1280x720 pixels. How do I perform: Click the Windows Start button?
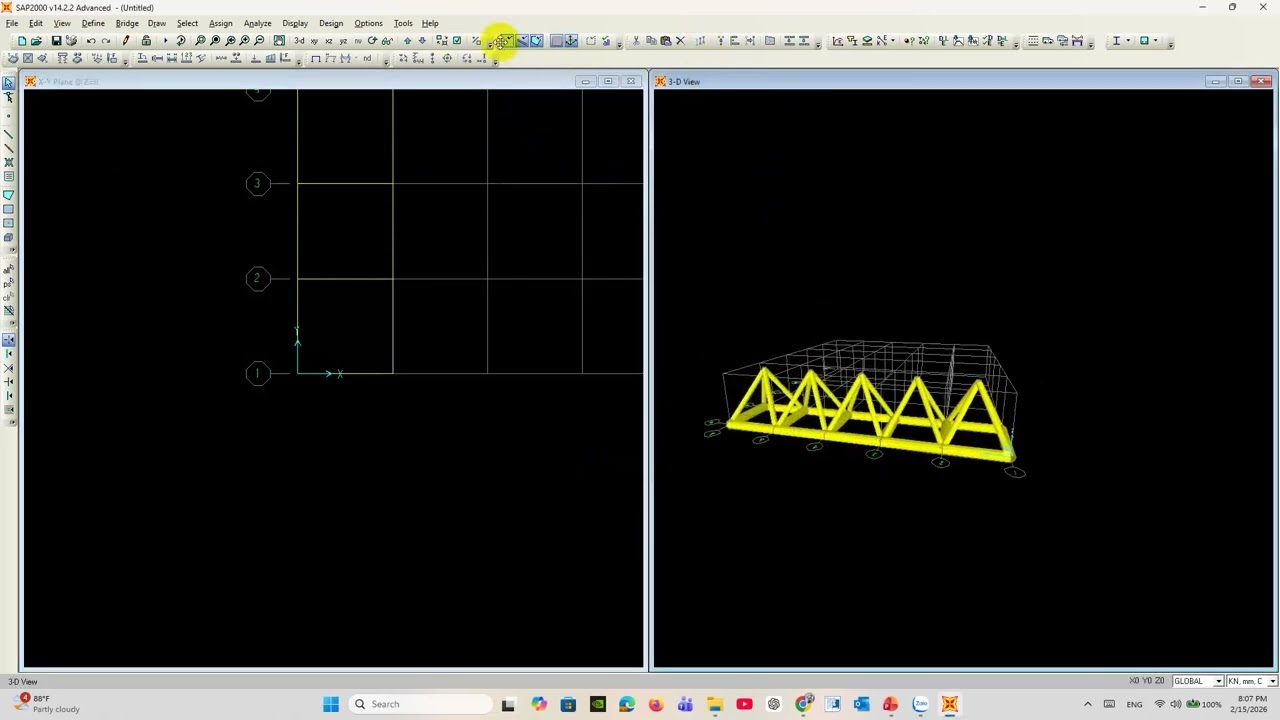coord(331,704)
